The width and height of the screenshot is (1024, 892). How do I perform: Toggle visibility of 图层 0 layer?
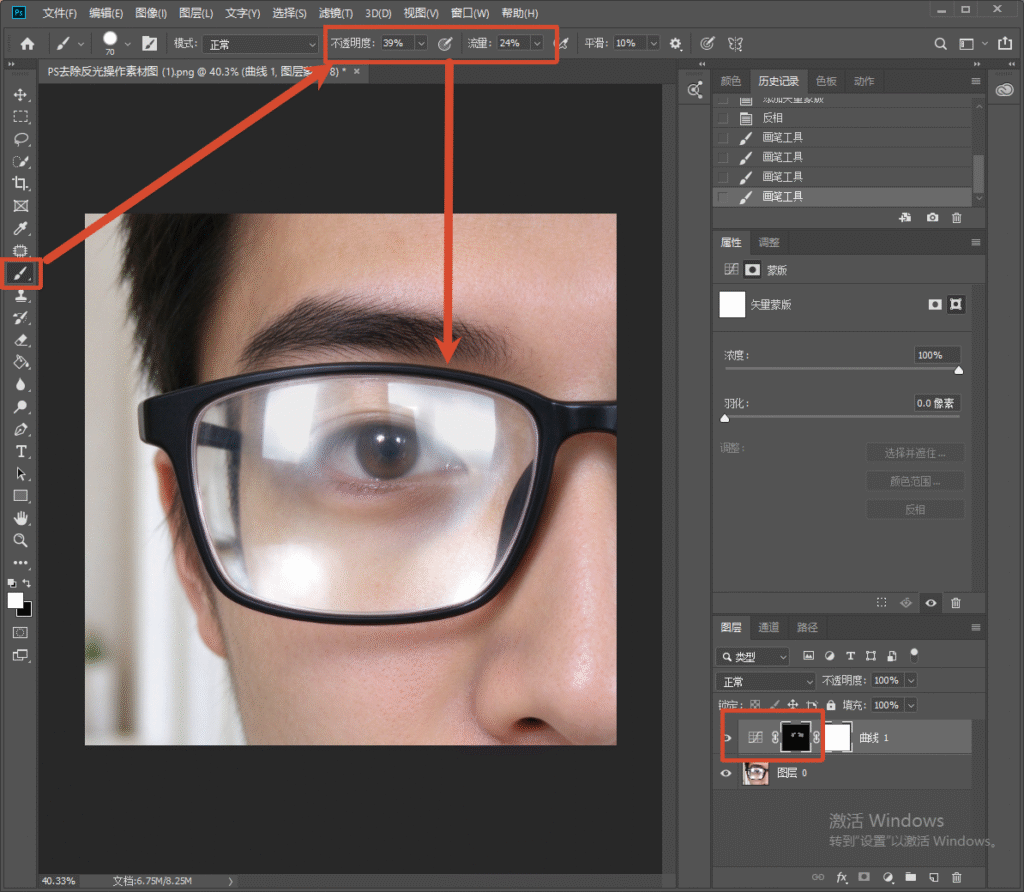click(x=726, y=773)
